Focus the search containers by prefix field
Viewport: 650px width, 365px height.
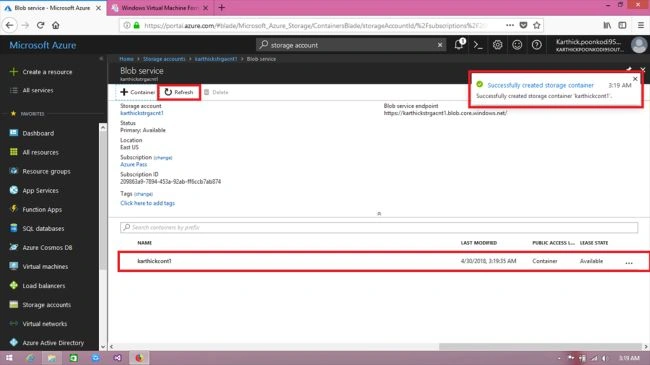click(379, 227)
